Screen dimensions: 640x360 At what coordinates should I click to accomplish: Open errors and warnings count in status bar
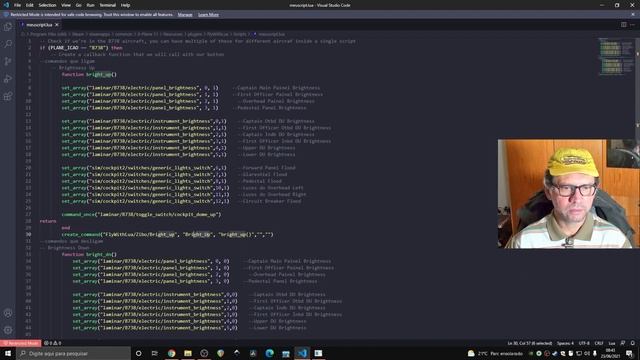(x=52, y=343)
